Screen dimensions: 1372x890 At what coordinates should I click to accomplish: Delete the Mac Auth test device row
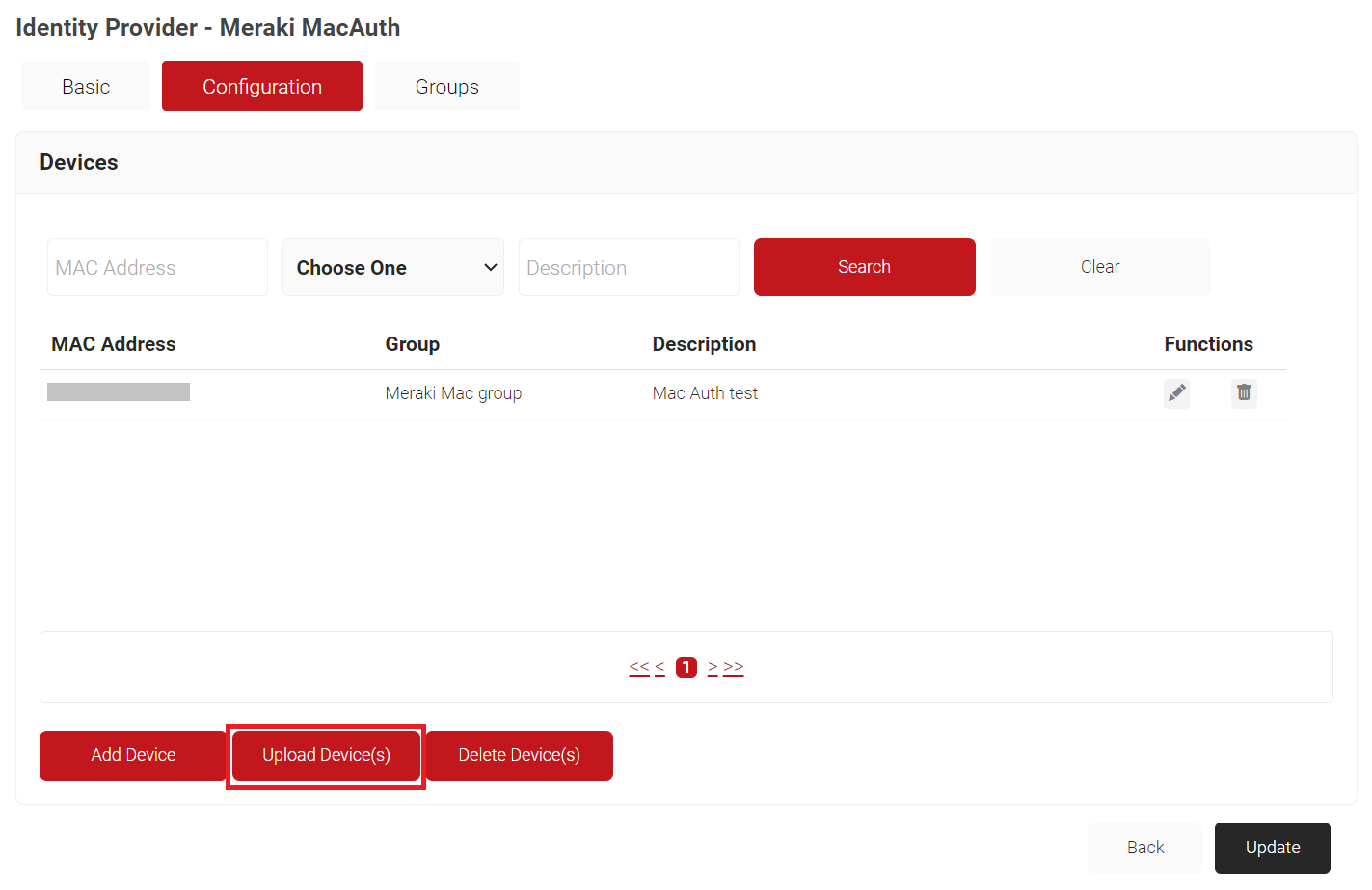(x=1244, y=393)
